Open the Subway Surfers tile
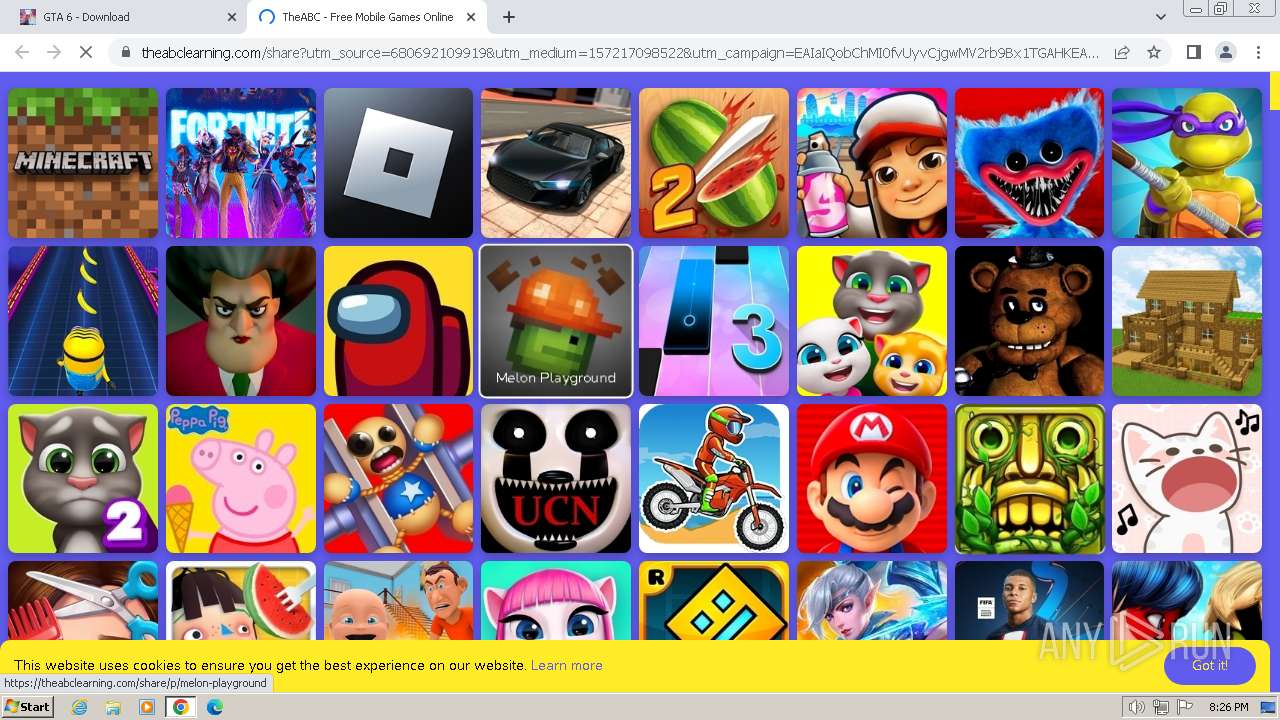The height and width of the screenshot is (720, 1280). (872, 163)
